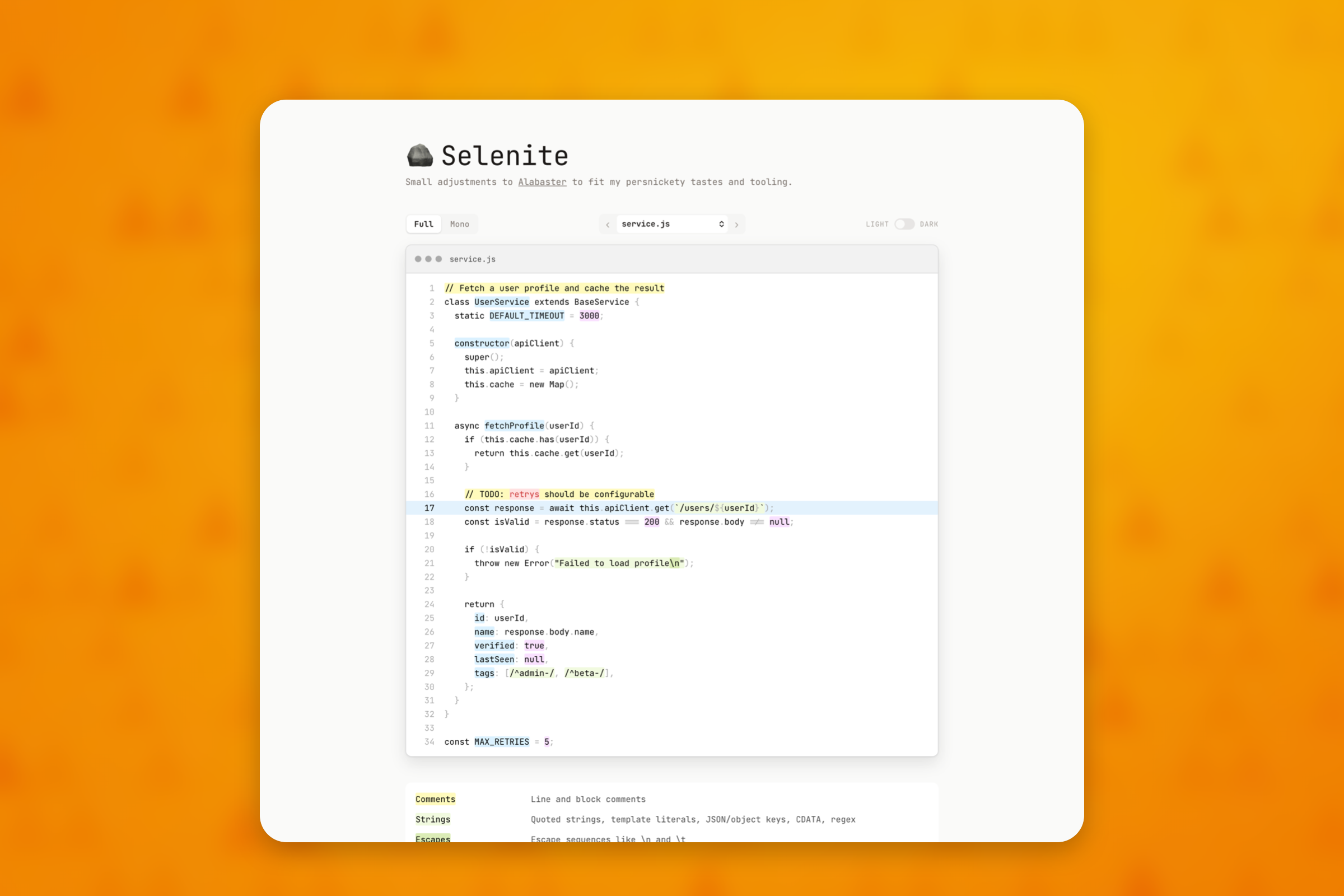Click the template string '/users/${userId}'
1344x896 pixels.
[720, 508]
